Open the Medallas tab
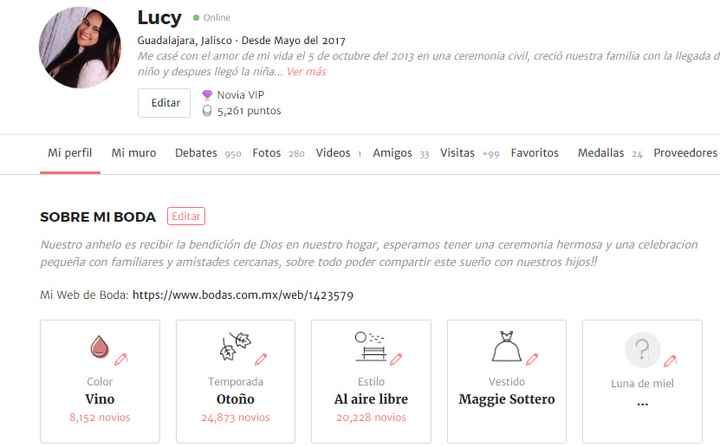 (x=601, y=153)
